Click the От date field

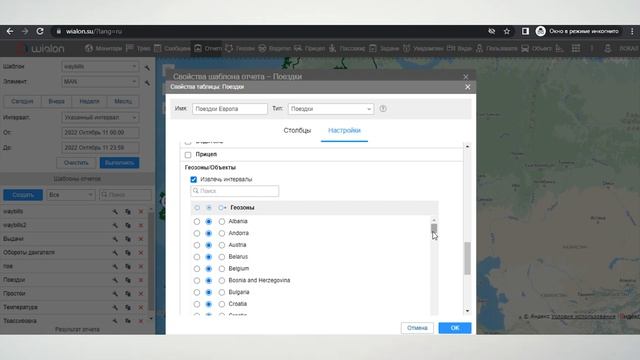pos(100,133)
